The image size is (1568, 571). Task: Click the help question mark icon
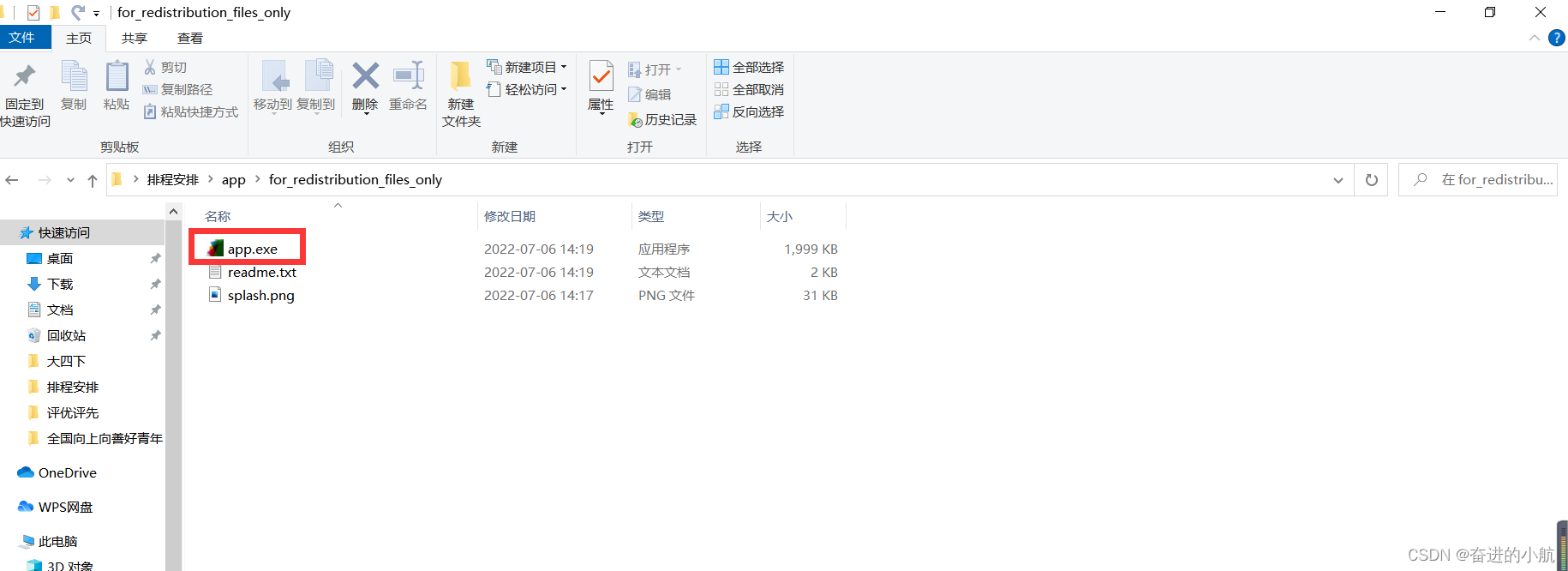click(1557, 38)
